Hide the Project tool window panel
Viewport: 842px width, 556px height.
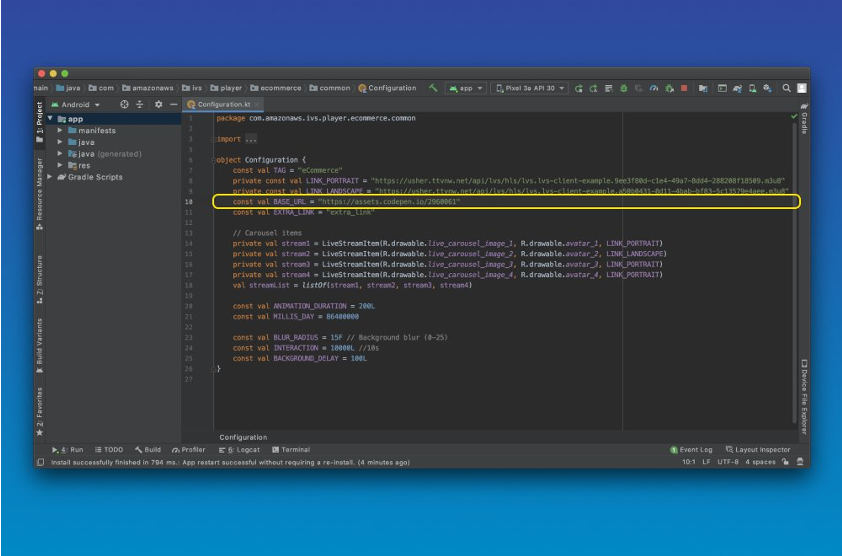(174, 104)
